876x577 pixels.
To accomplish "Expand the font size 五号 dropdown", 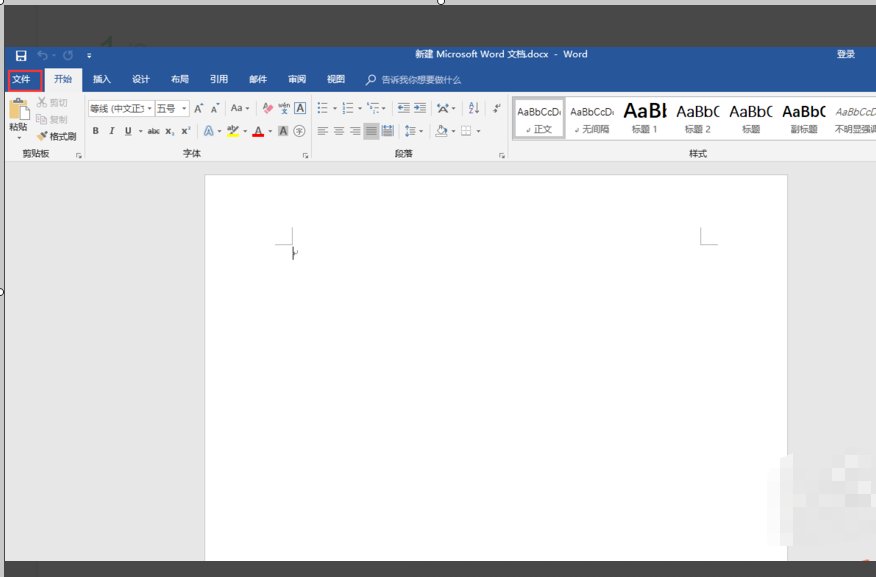I will click(x=184, y=108).
